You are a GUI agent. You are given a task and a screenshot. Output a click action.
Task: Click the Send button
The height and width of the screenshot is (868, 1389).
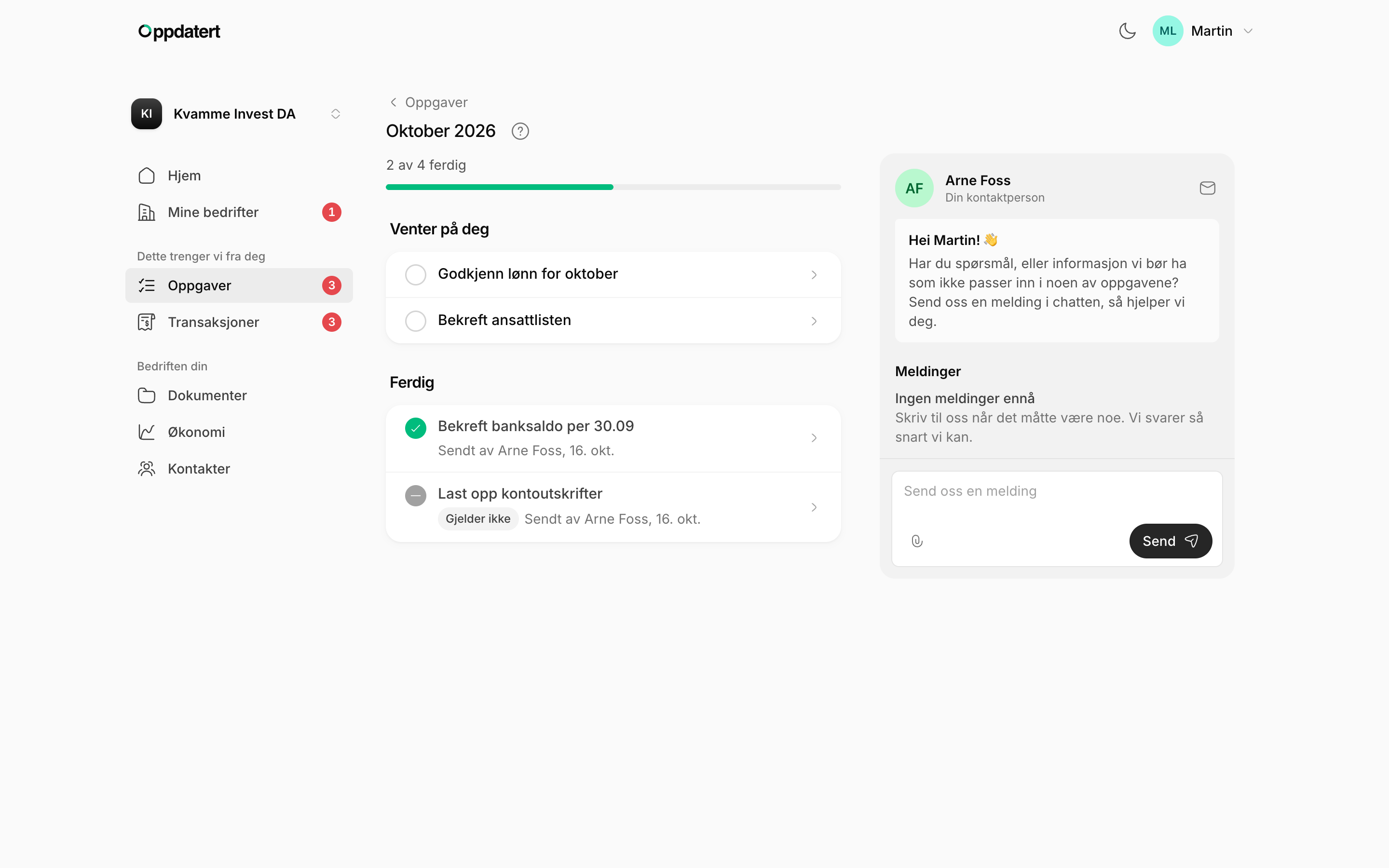(1171, 541)
